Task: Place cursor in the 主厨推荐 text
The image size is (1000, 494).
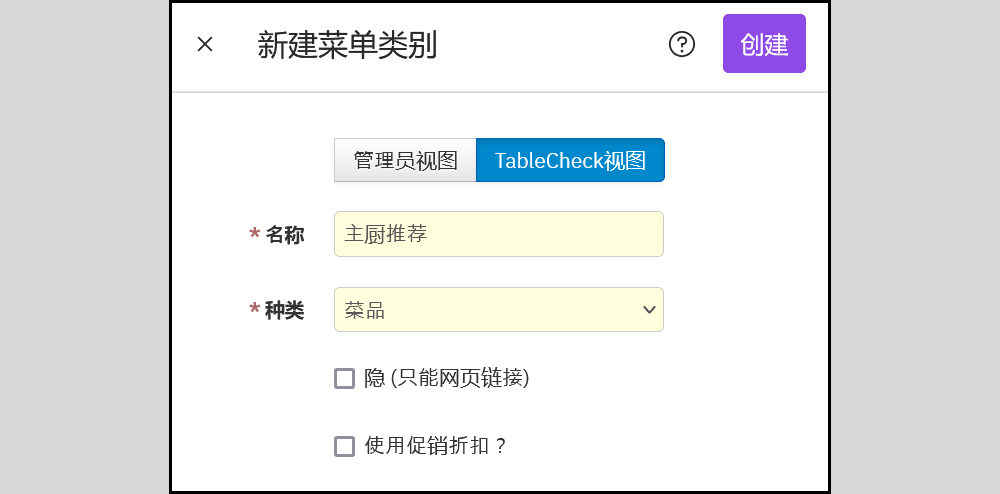Action: 385,234
